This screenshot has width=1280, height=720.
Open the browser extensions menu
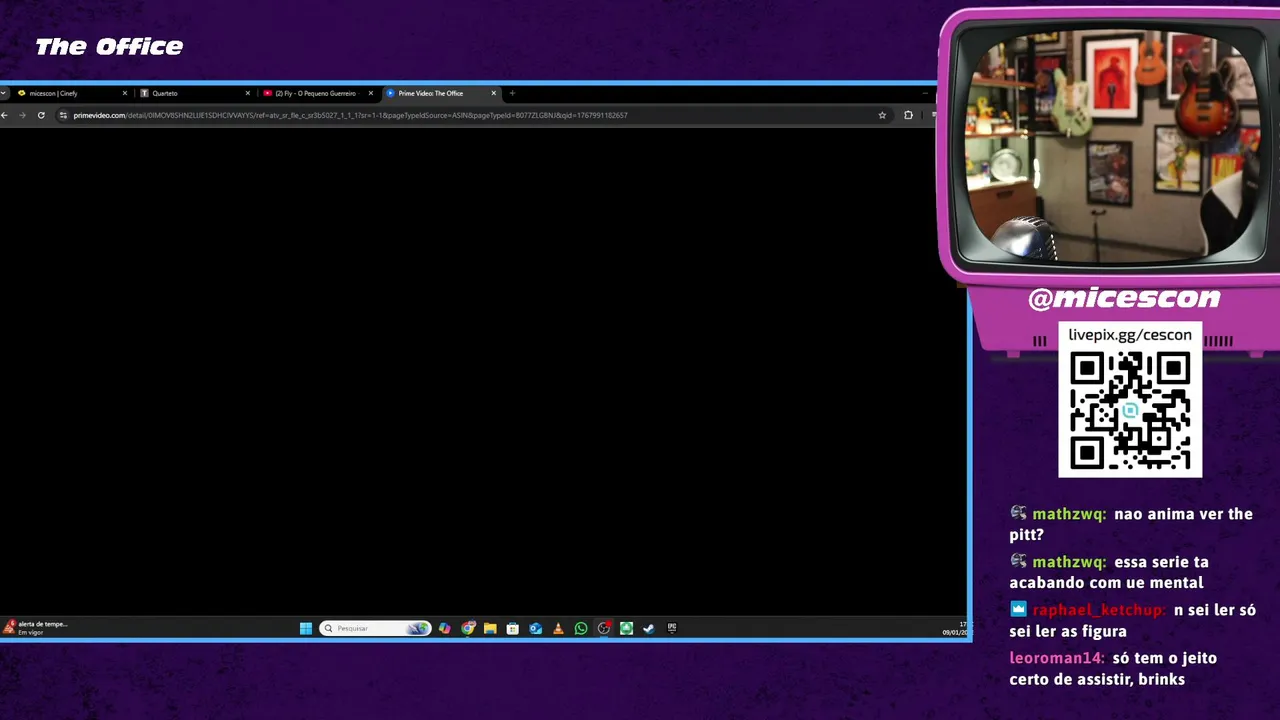[908, 115]
